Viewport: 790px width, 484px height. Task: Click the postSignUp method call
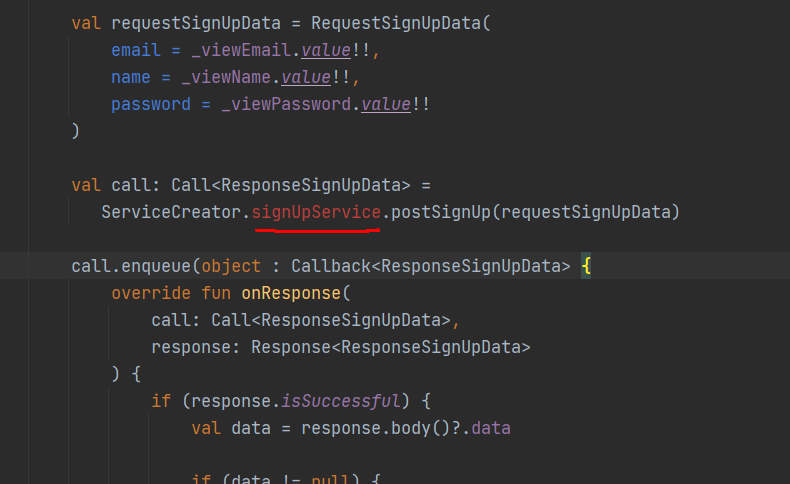(441, 212)
